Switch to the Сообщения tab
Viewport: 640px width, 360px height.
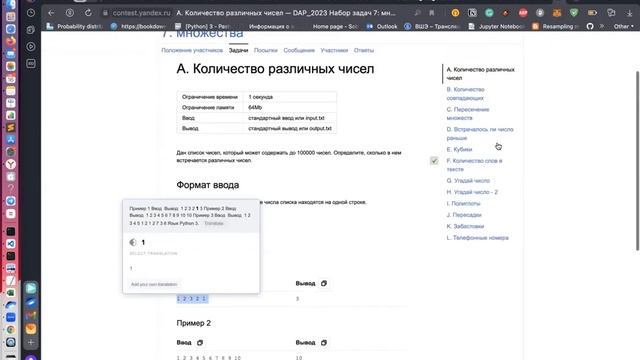click(299, 50)
